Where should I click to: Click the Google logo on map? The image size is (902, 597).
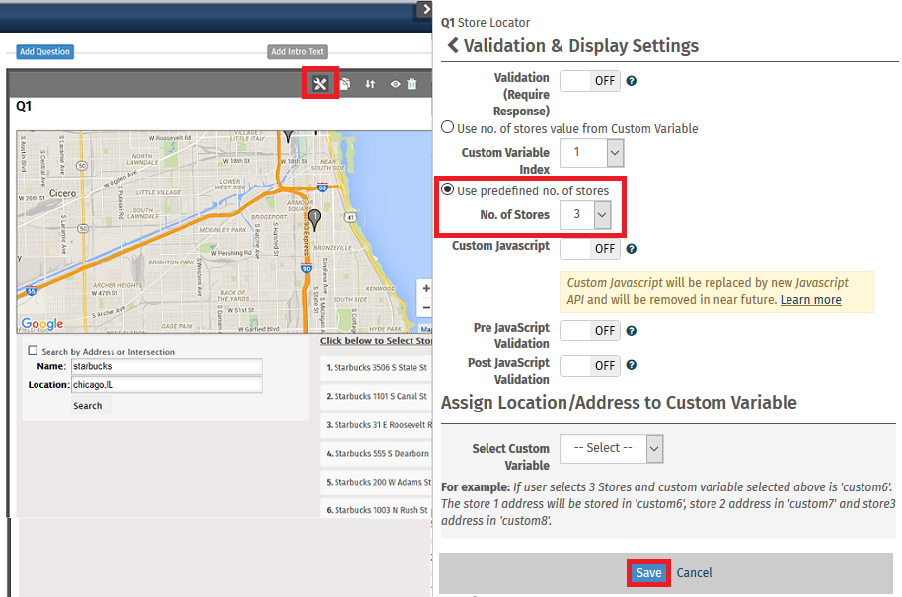42,324
